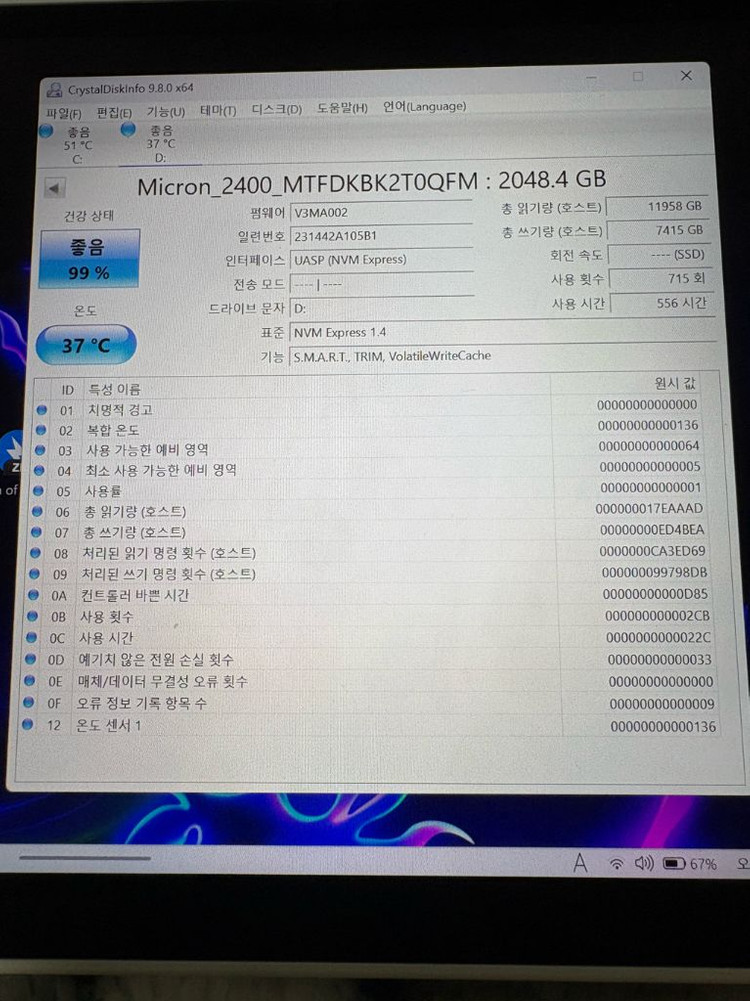The width and height of the screenshot is (750, 1001).
Task: Click the status dot for row 0A
Action: [x=33, y=594]
